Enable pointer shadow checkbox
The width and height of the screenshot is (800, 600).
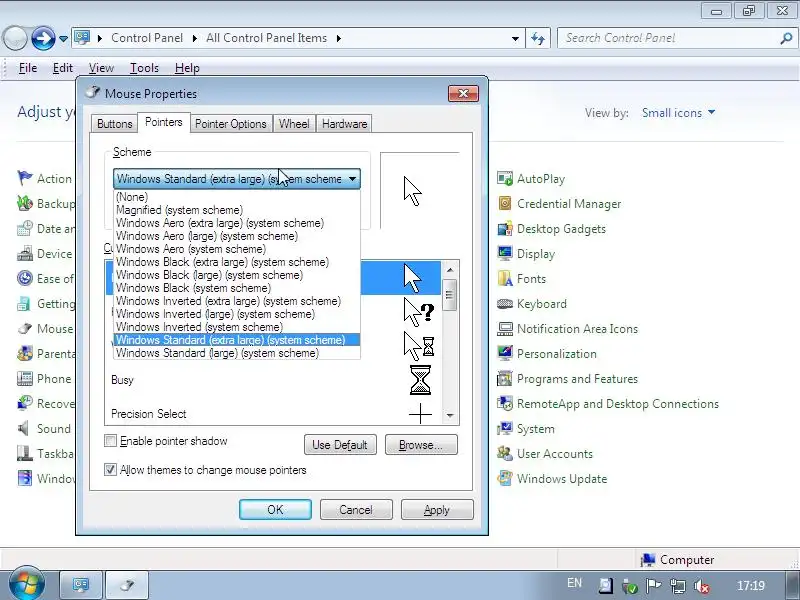[110, 441]
